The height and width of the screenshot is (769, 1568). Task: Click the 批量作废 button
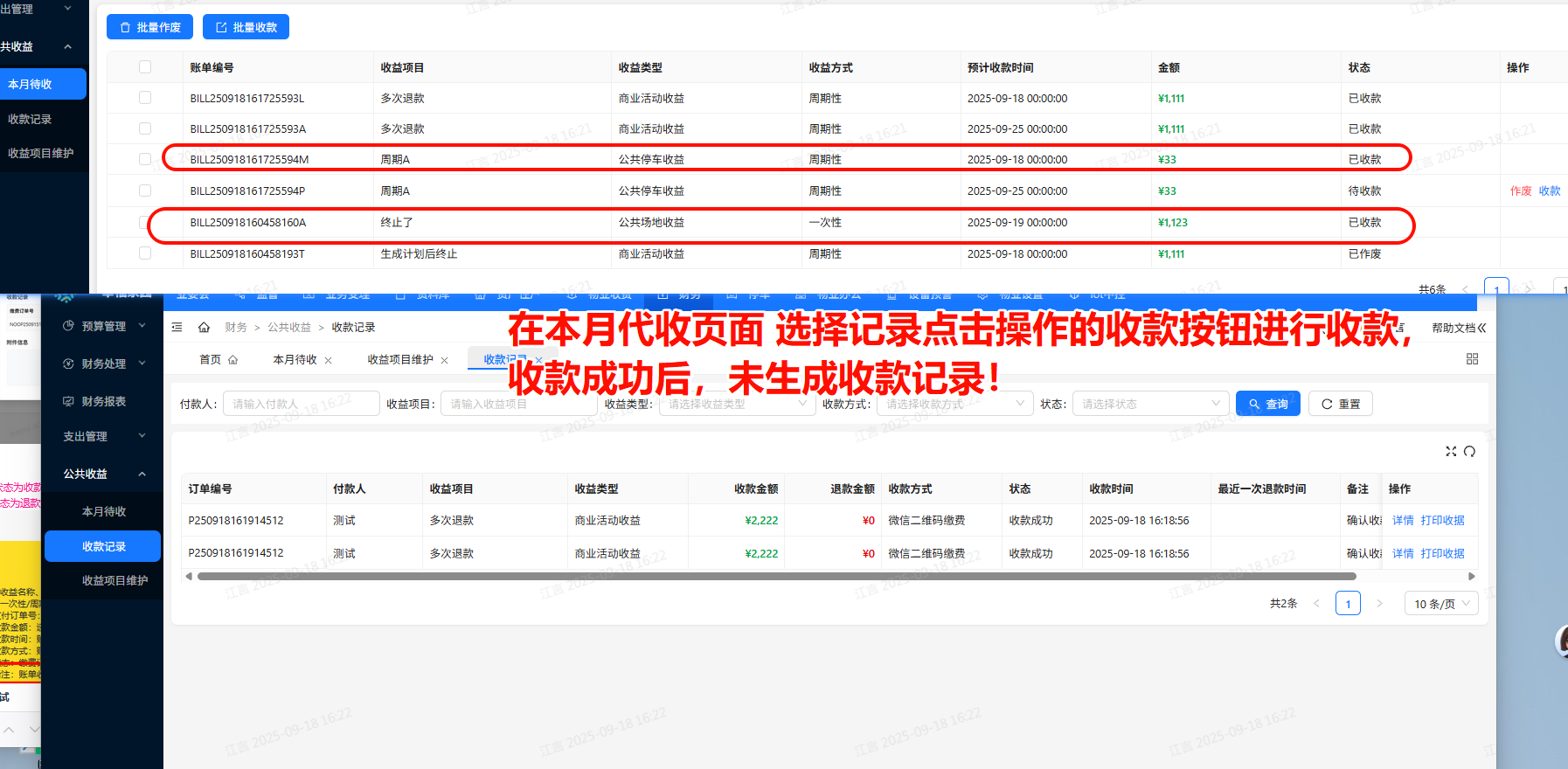150,27
